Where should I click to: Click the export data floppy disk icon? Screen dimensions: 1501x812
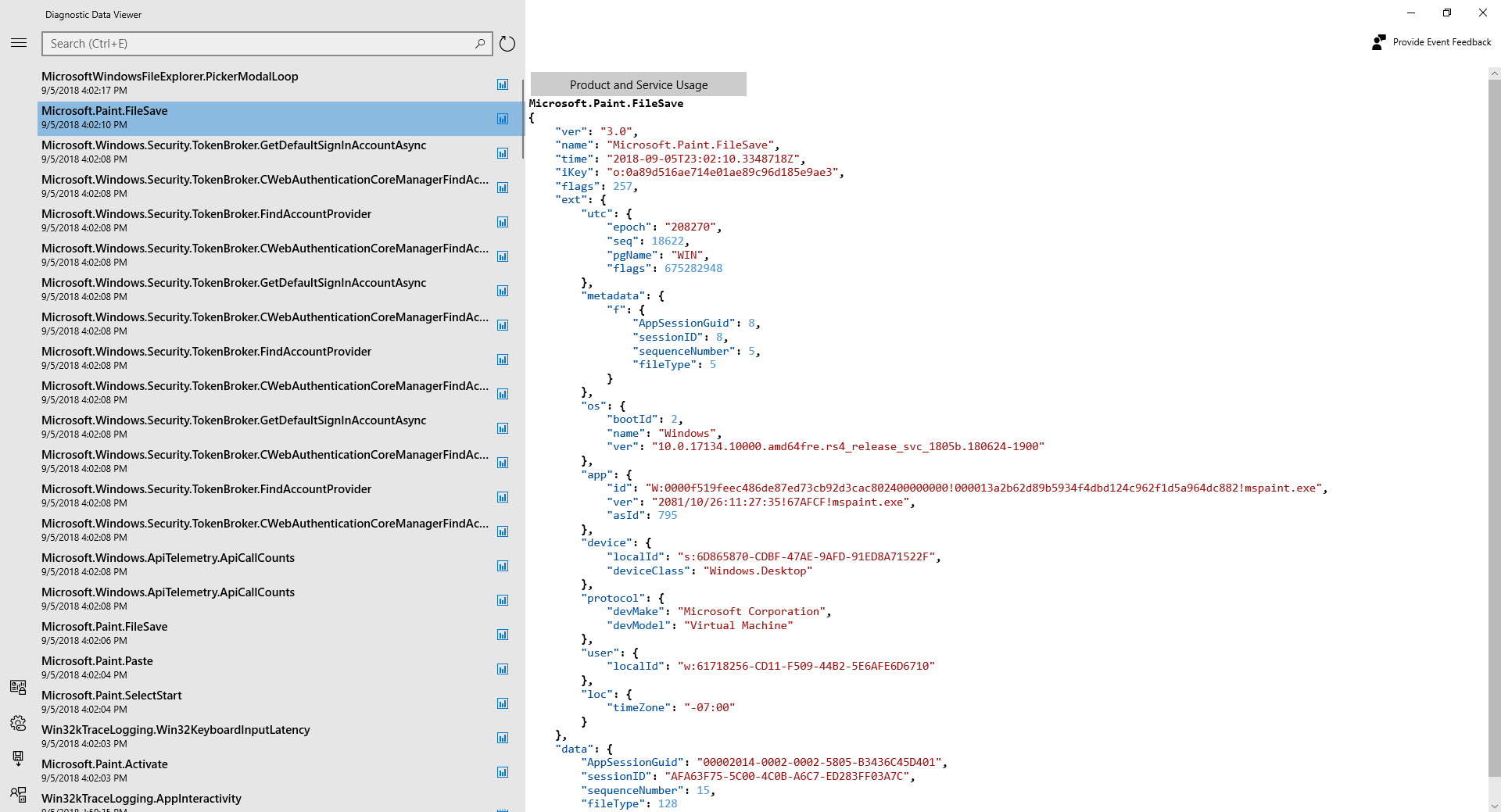point(18,758)
